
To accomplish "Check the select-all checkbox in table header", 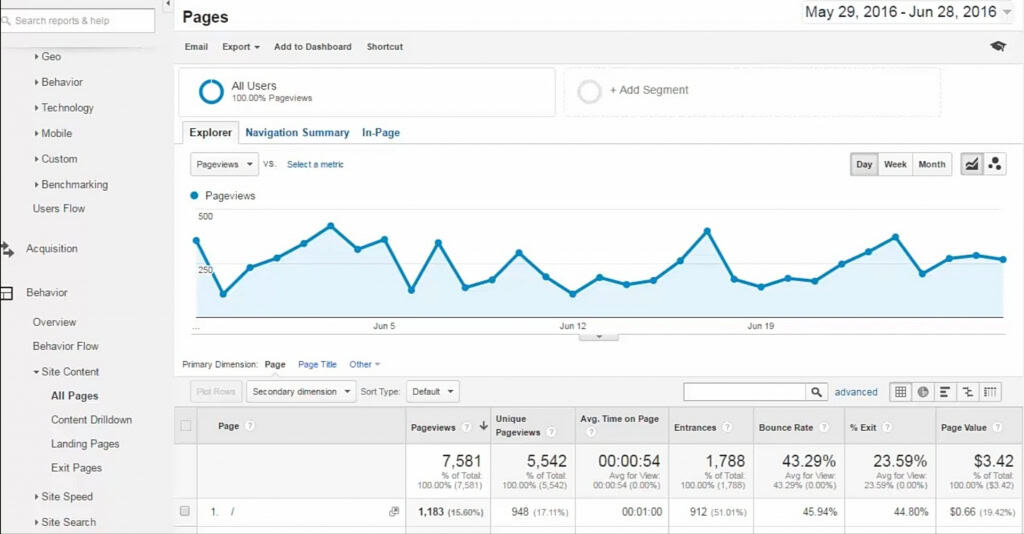I will [x=184, y=426].
